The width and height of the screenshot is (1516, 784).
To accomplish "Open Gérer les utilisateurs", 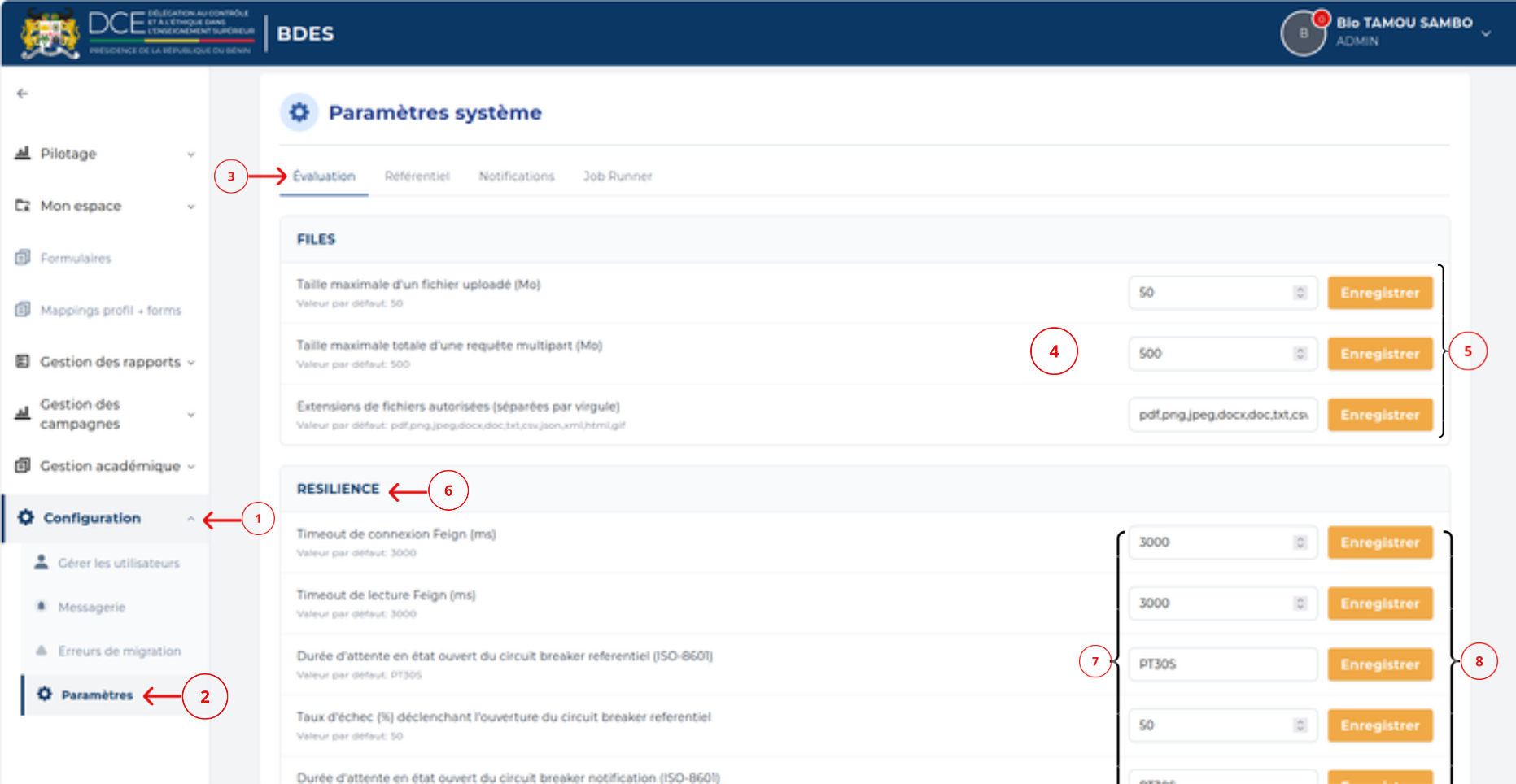I will click(x=119, y=563).
